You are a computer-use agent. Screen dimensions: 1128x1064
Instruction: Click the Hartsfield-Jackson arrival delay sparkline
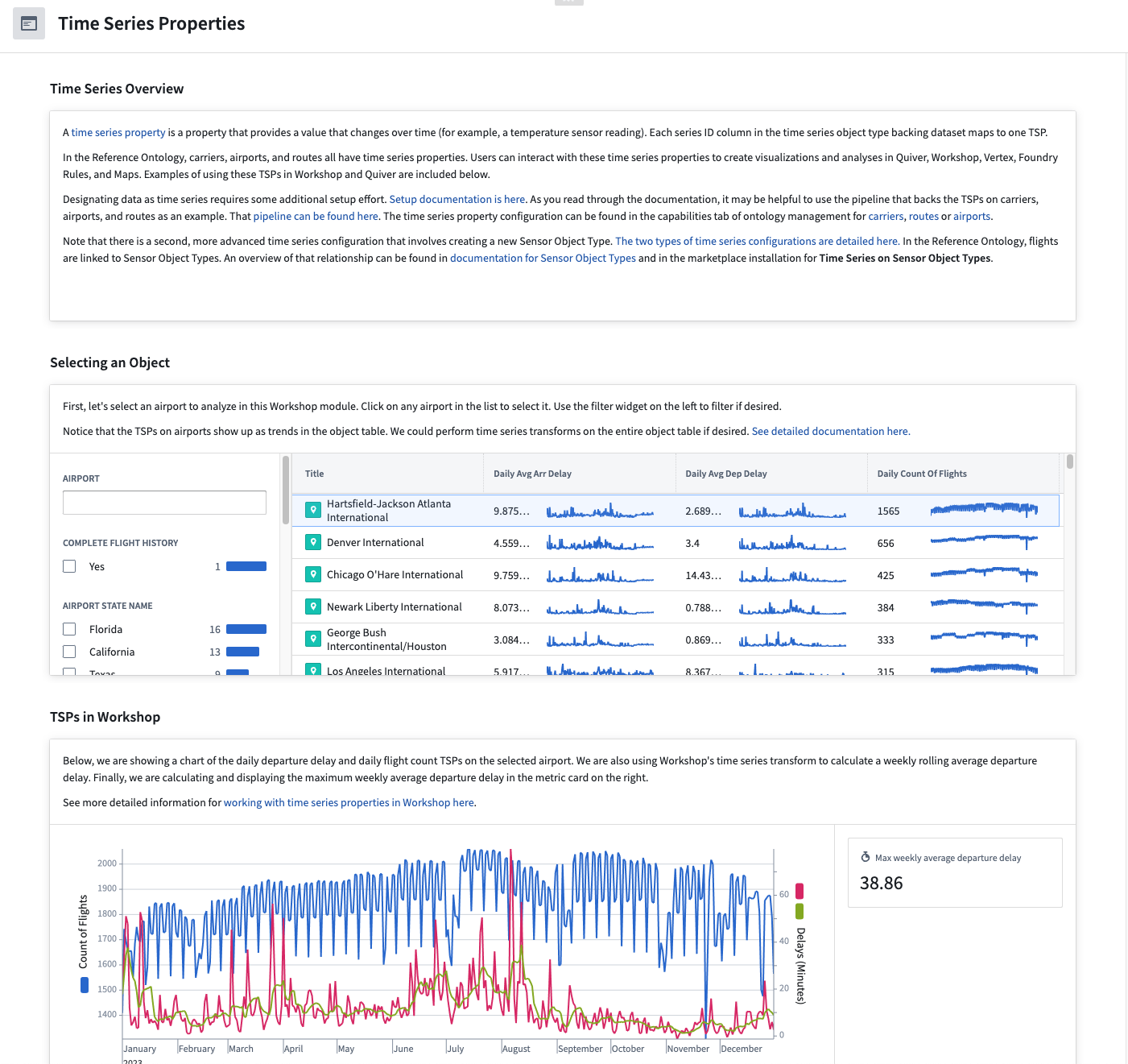(600, 511)
